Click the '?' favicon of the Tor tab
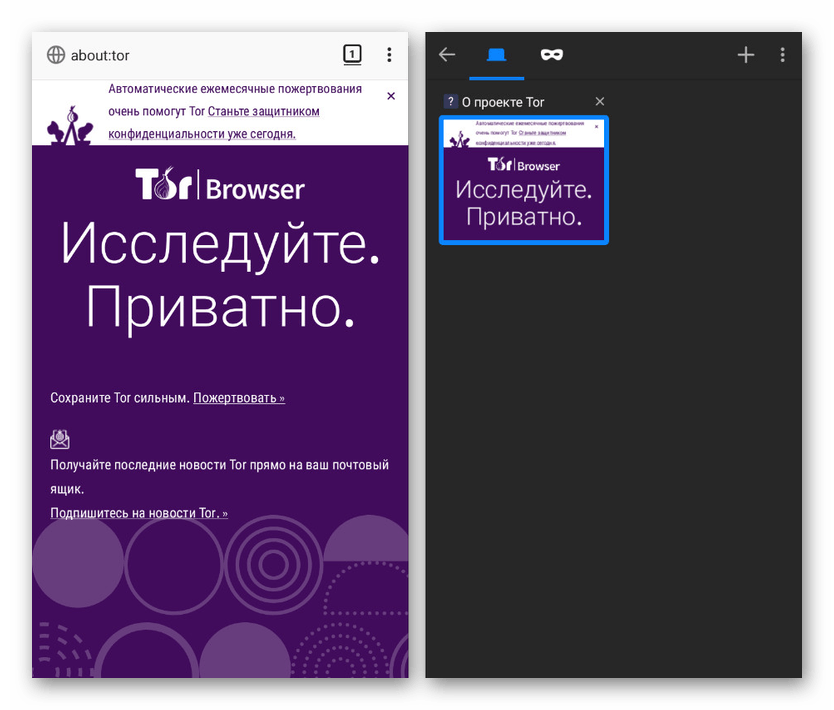Viewport: 834px width, 710px height. pos(450,101)
